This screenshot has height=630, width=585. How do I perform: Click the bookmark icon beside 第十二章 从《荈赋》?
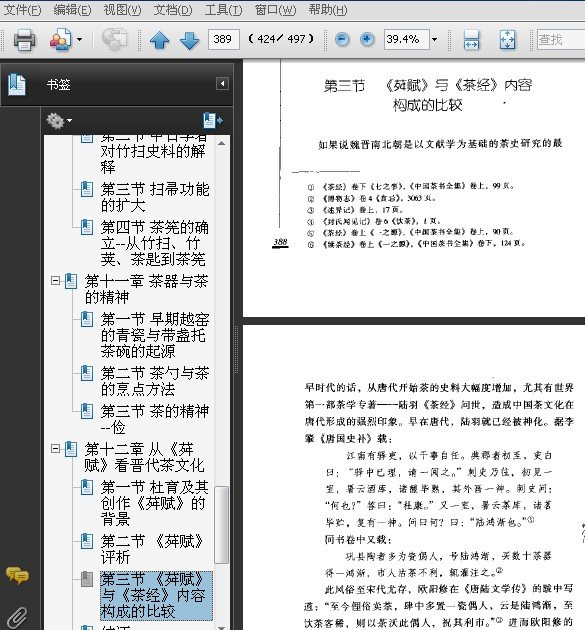(x=71, y=449)
